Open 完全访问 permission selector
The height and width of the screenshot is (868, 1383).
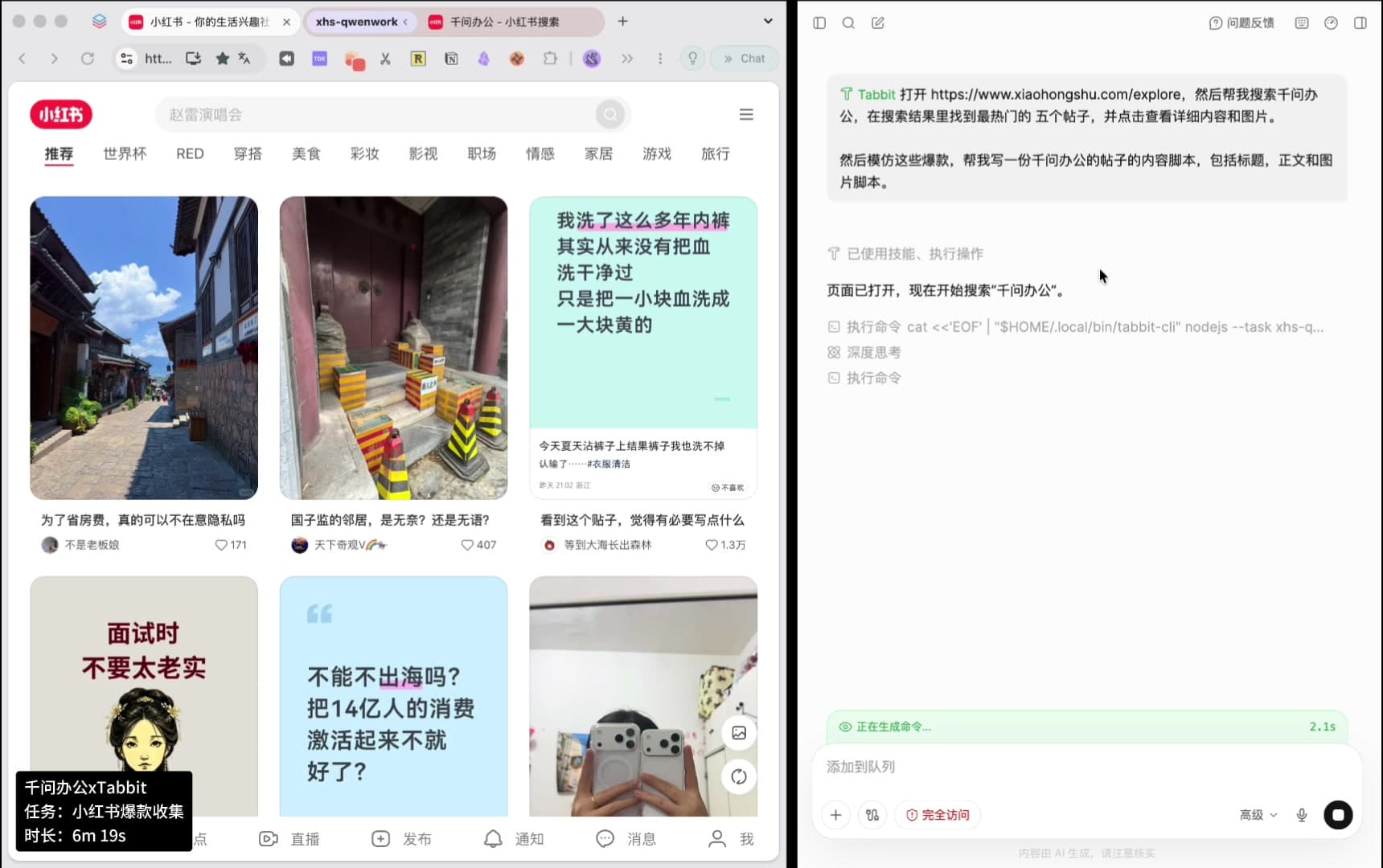click(x=938, y=815)
